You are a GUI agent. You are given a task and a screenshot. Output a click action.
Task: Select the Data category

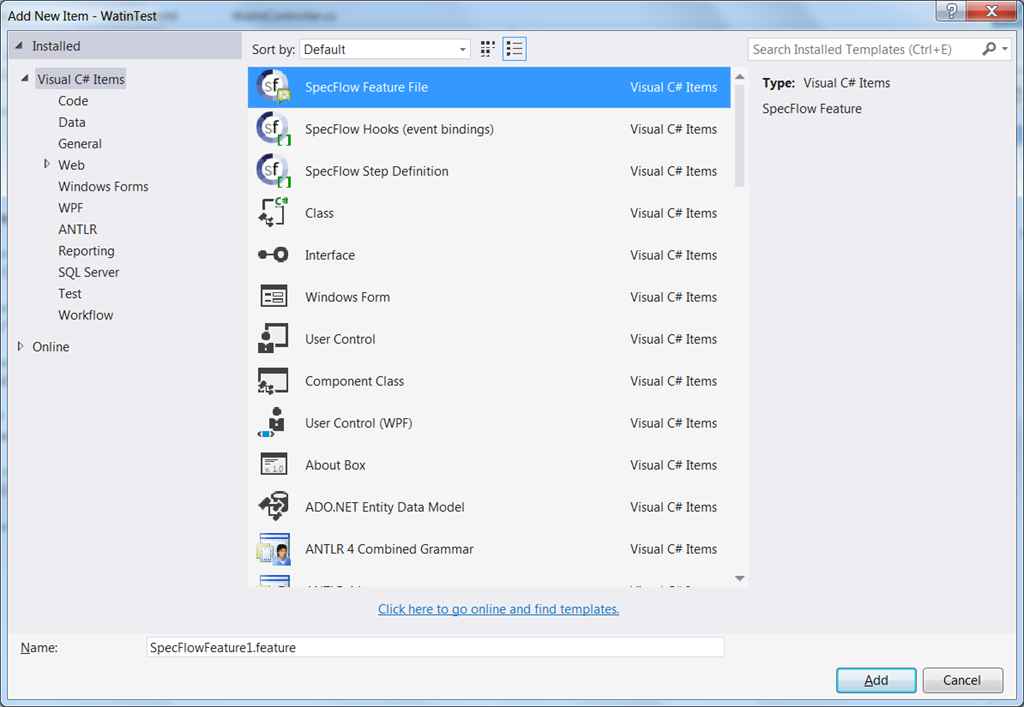click(72, 122)
